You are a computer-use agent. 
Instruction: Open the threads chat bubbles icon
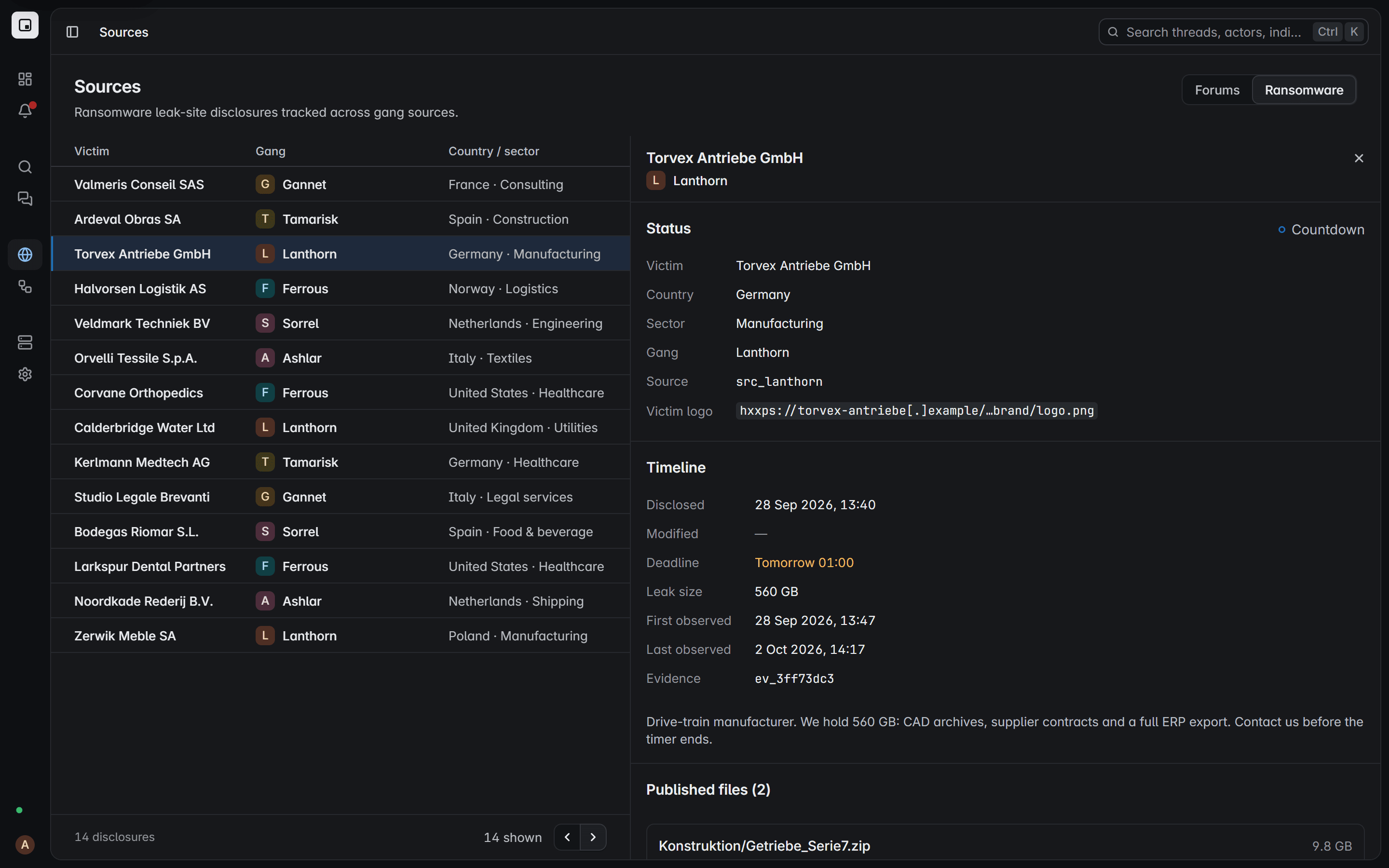(25, 199)
